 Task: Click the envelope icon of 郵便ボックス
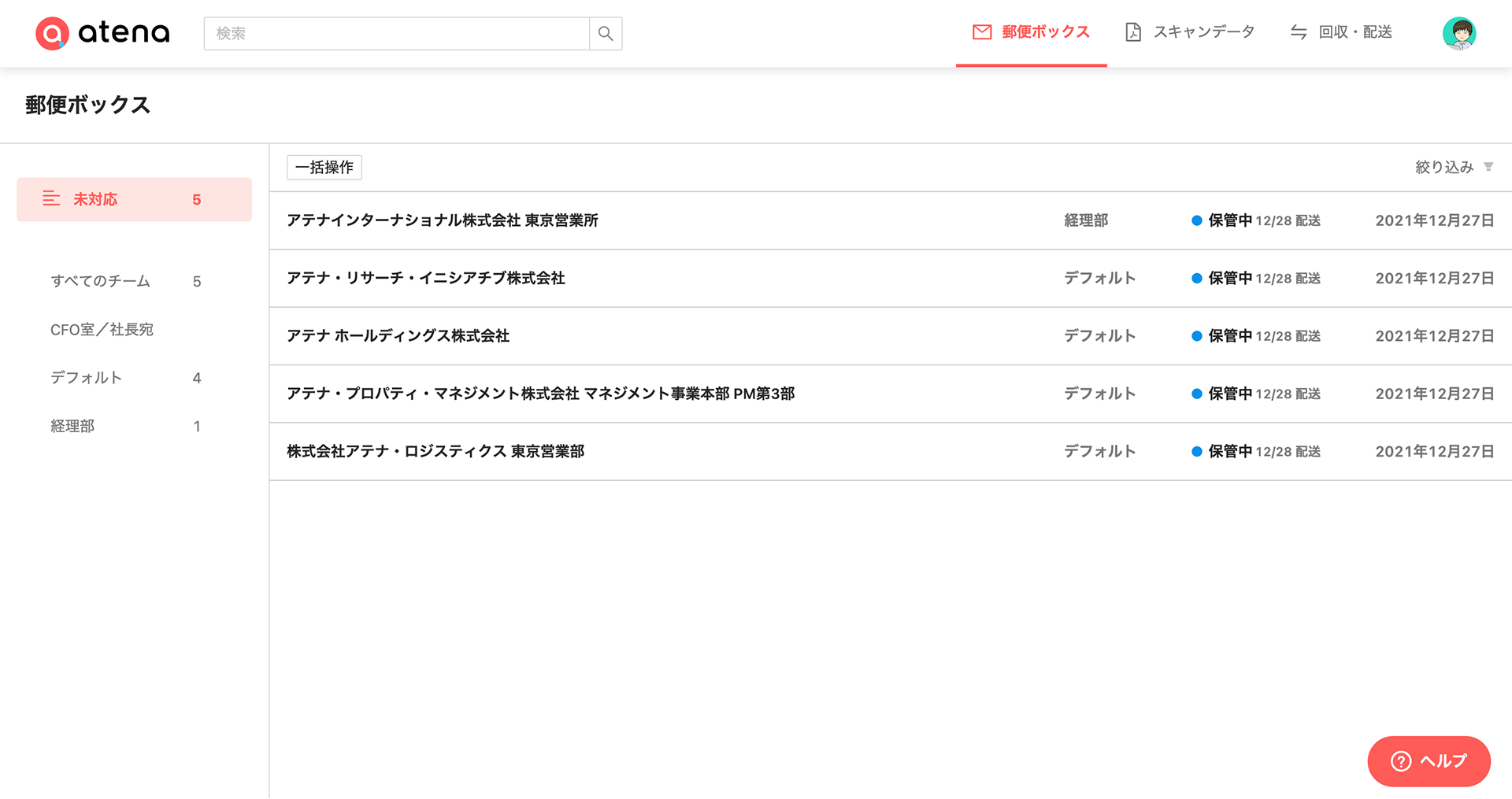coord(982,32)
